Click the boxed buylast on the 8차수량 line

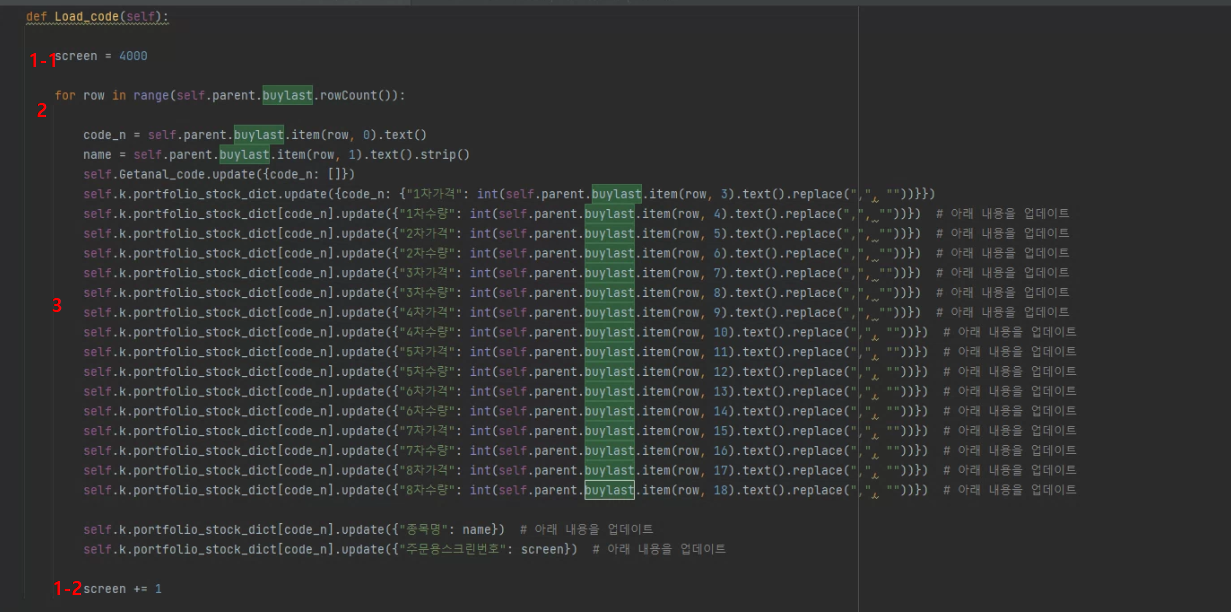(x=610, y=490)
